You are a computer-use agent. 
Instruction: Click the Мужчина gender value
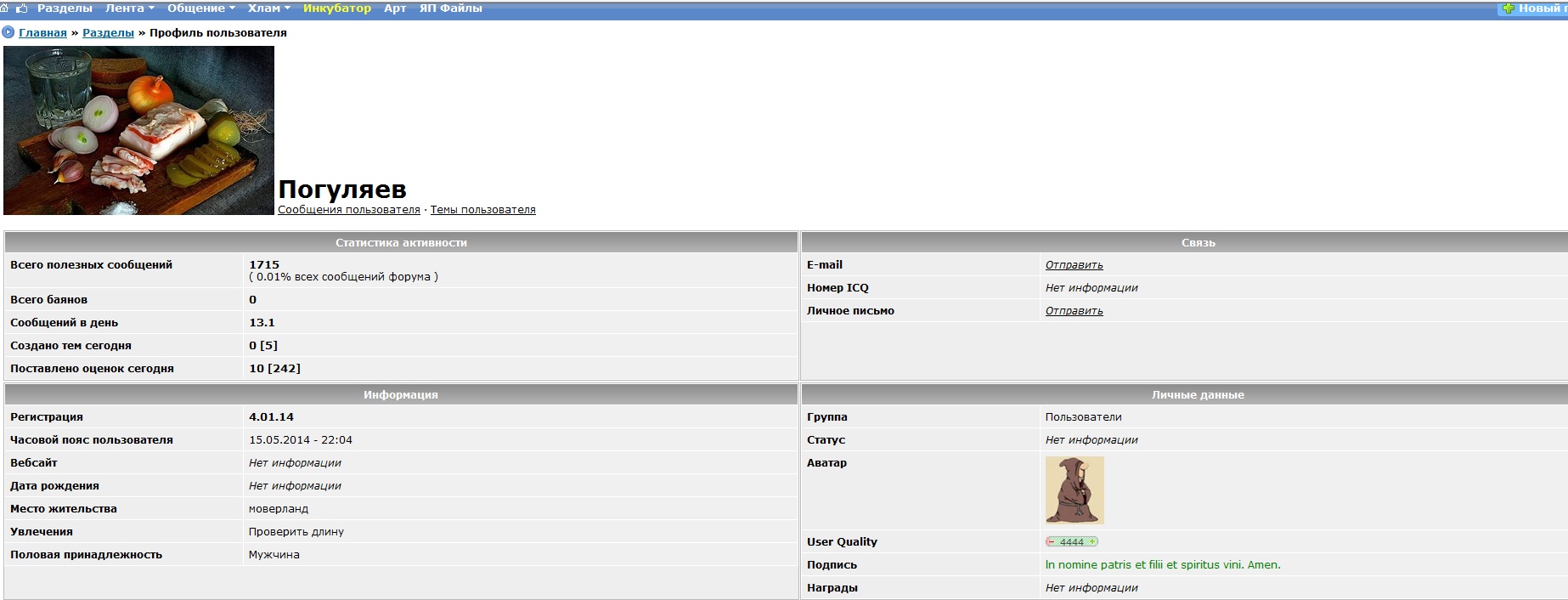[274, 555]
